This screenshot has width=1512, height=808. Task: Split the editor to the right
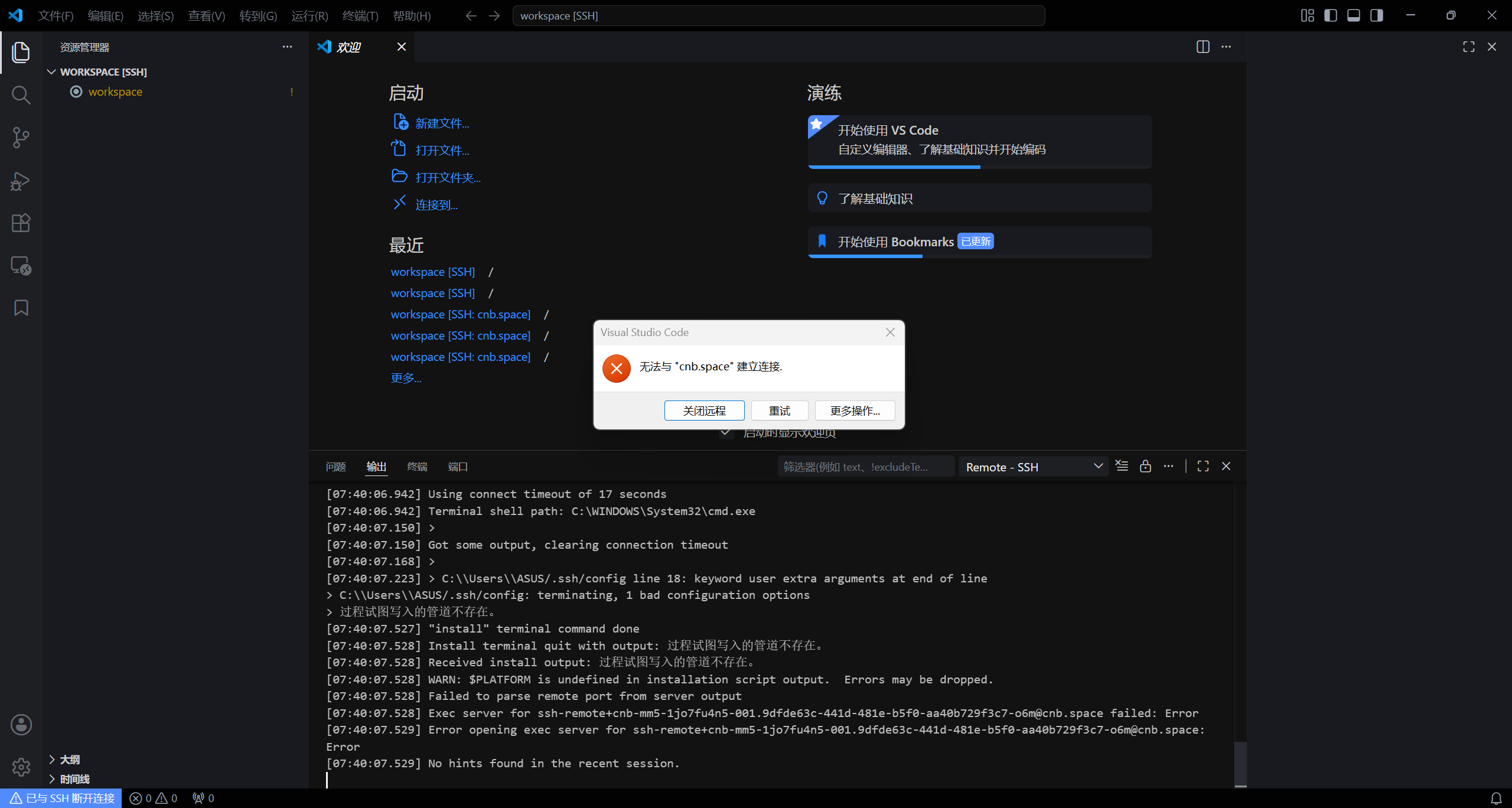pyautogui.click(x=1203, y=47)
